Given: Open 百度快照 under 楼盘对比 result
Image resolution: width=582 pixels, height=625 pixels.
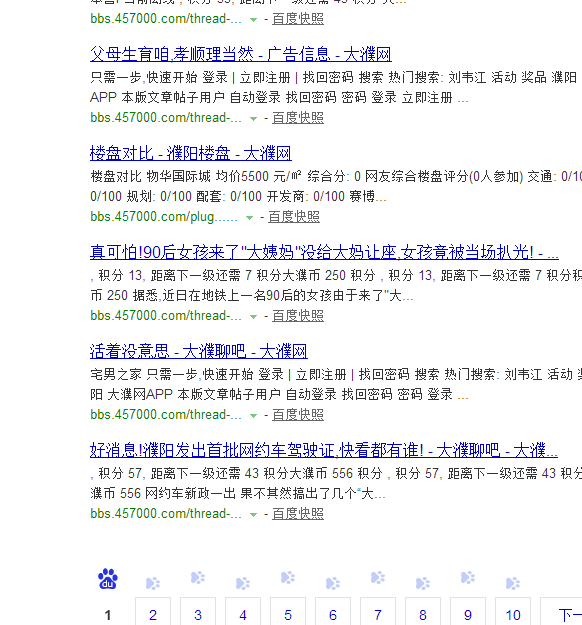Looking at the screenshot, I should point(294,216).
